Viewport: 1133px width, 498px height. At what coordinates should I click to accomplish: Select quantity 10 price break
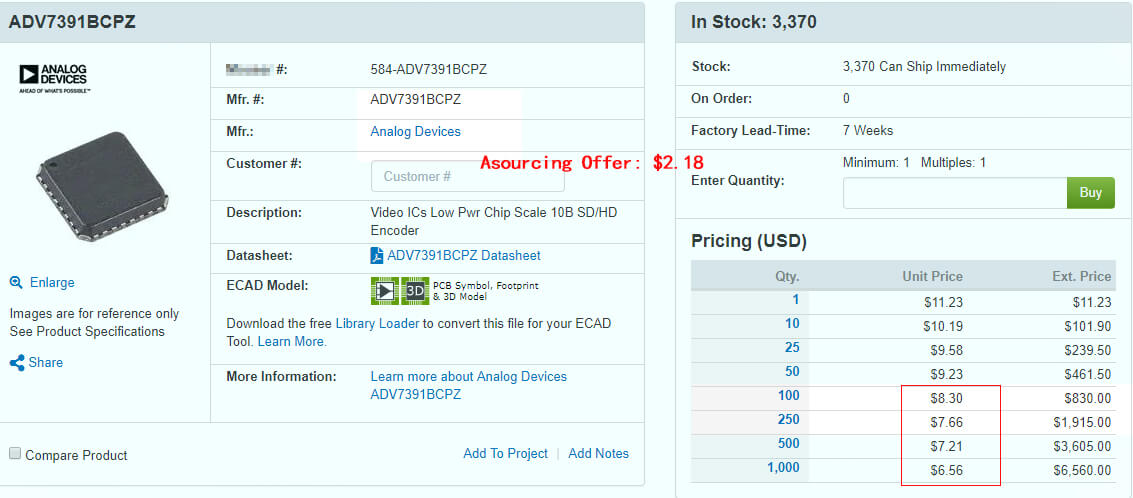(x=793, y=324)
